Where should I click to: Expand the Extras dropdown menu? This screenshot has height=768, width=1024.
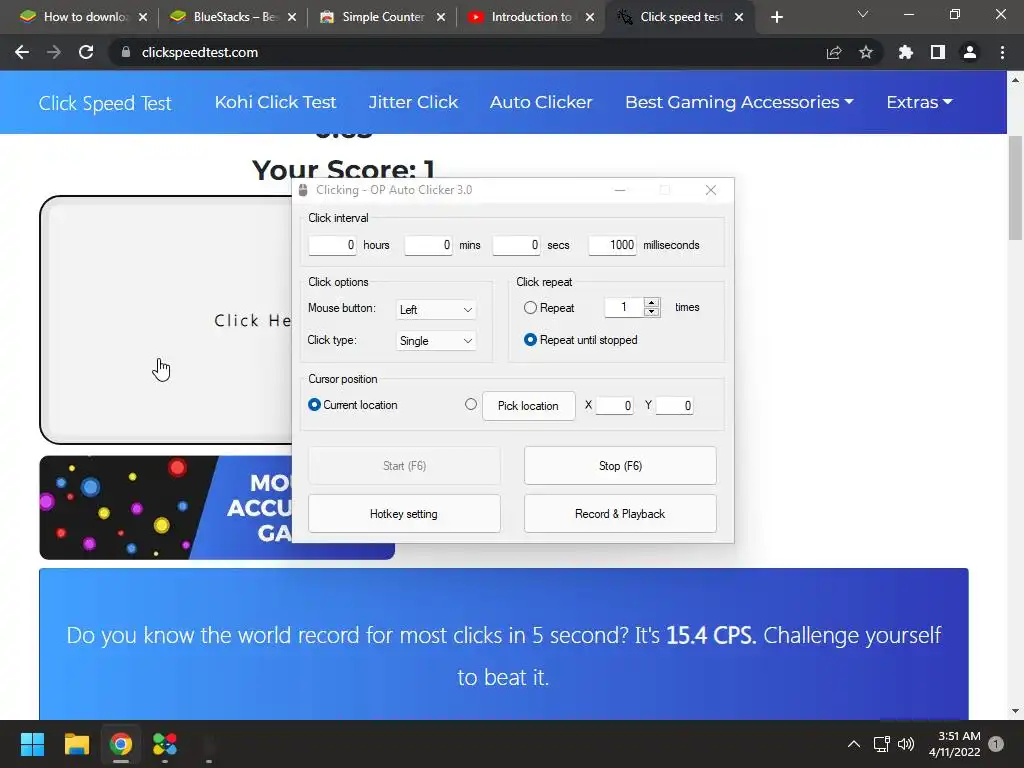coord(919,103)
